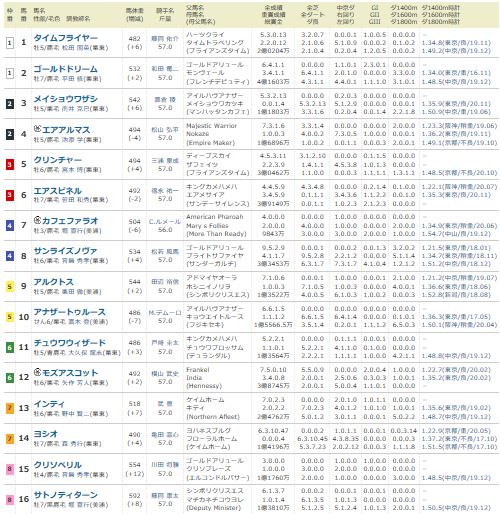Click the foreign-bred icon beside カフェファラオ
Image resolution: width=500 pixels, height=514 pixels.
[37, 220]
